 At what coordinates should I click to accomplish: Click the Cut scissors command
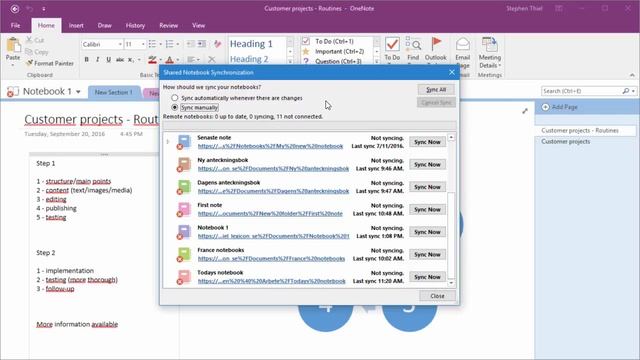point(35,40)
